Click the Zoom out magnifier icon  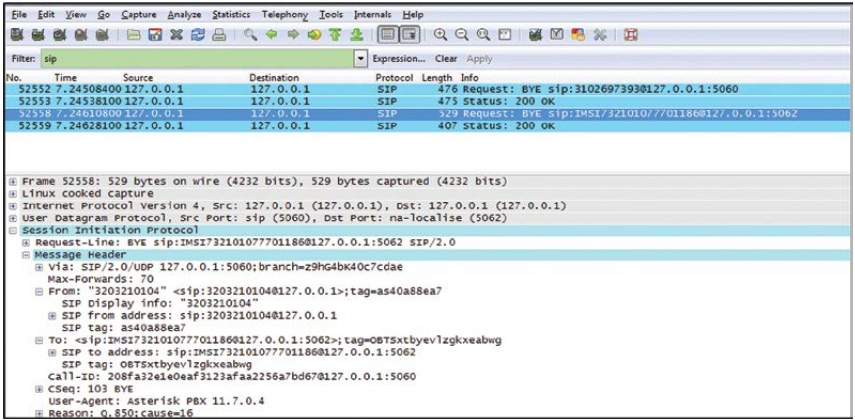tap(462, 35)
